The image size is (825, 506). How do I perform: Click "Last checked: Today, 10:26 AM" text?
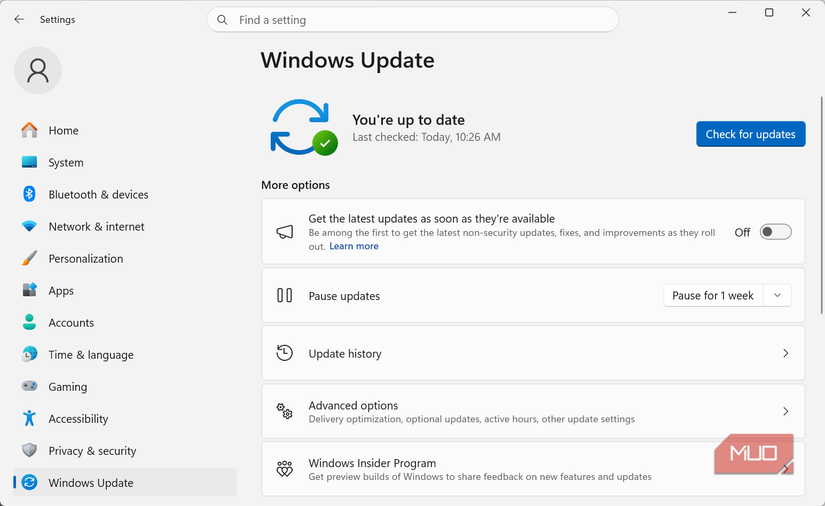click(x=426, y=137)
